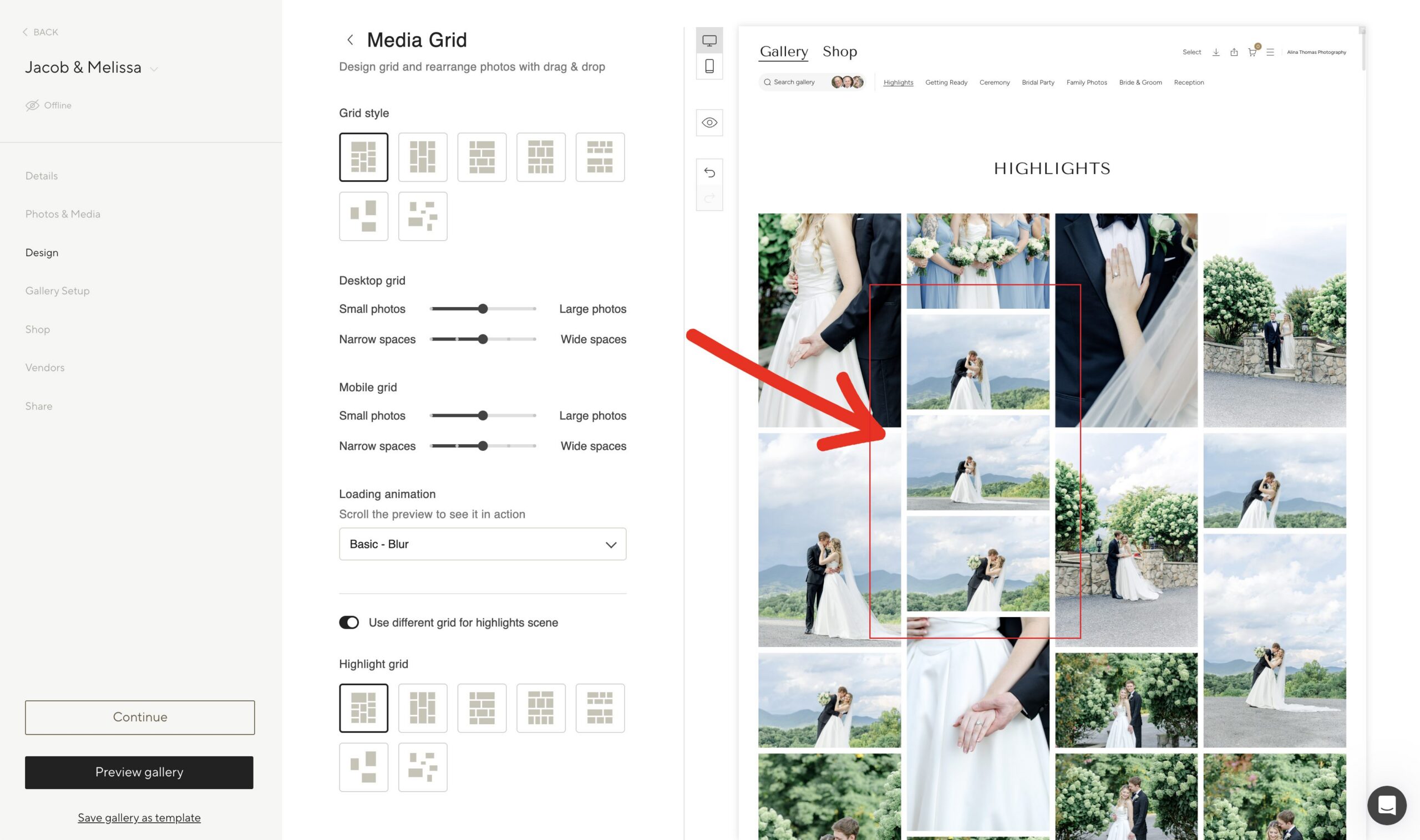Expand the Jacob & Melissa gallery chevron
Screen dimensions: 1420x840
click(x=154, y=69)
